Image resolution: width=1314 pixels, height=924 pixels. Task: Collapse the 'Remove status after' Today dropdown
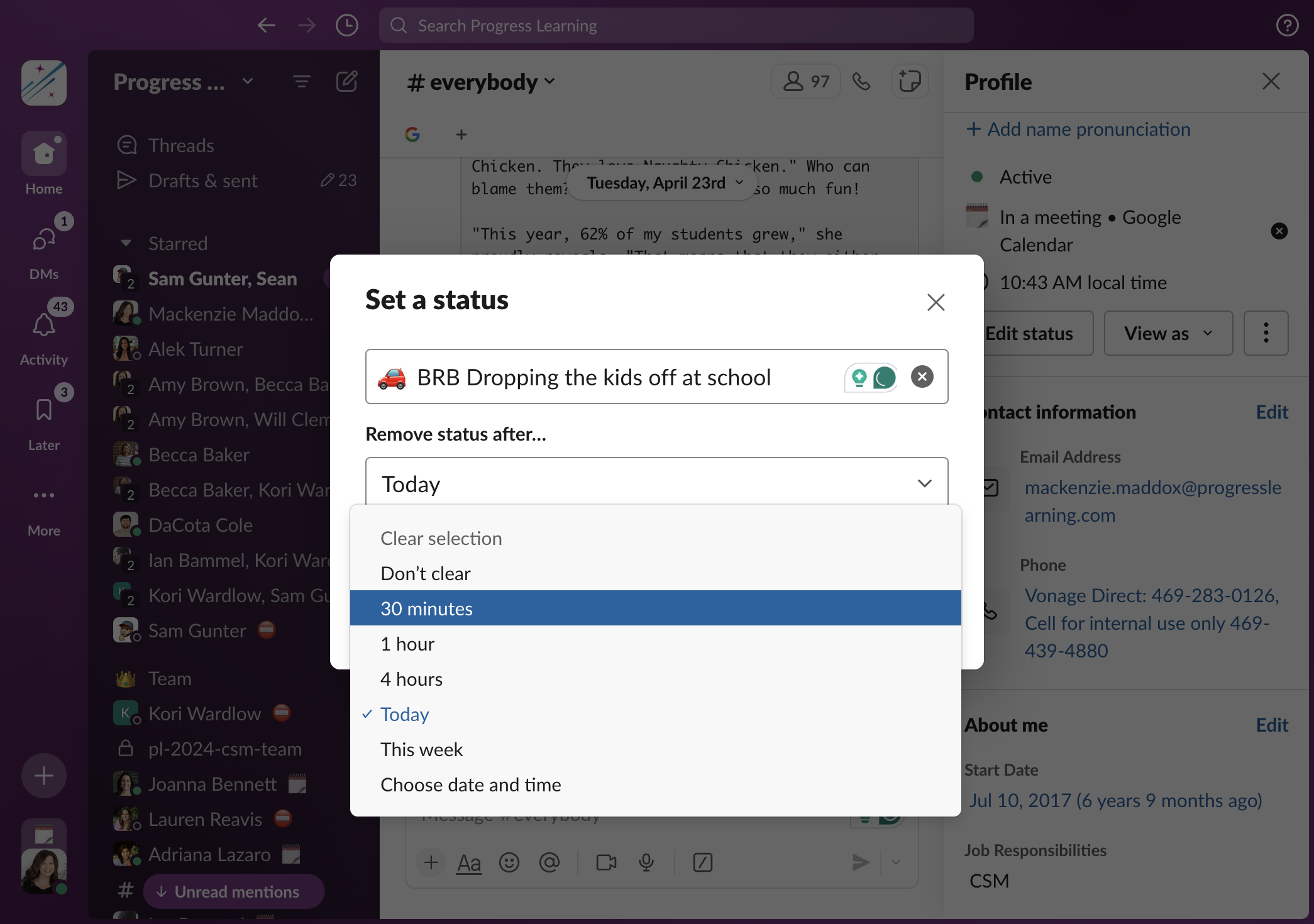point(656,483)
